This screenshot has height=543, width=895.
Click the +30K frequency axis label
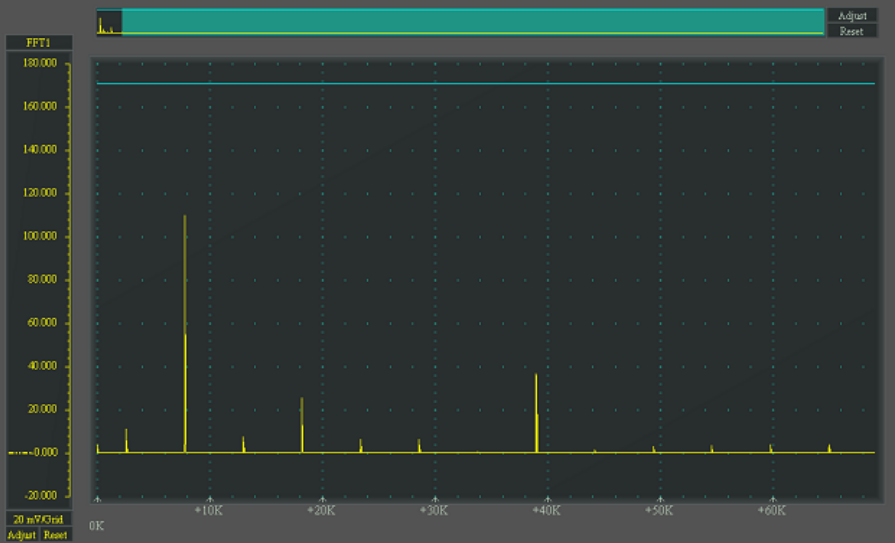pyautogui.click(x=433, y=510)
